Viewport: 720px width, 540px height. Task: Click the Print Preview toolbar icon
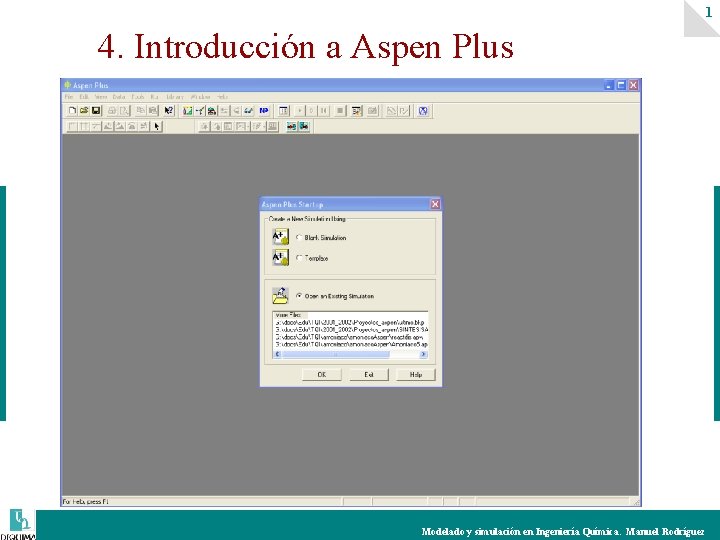tap(124, 111)
